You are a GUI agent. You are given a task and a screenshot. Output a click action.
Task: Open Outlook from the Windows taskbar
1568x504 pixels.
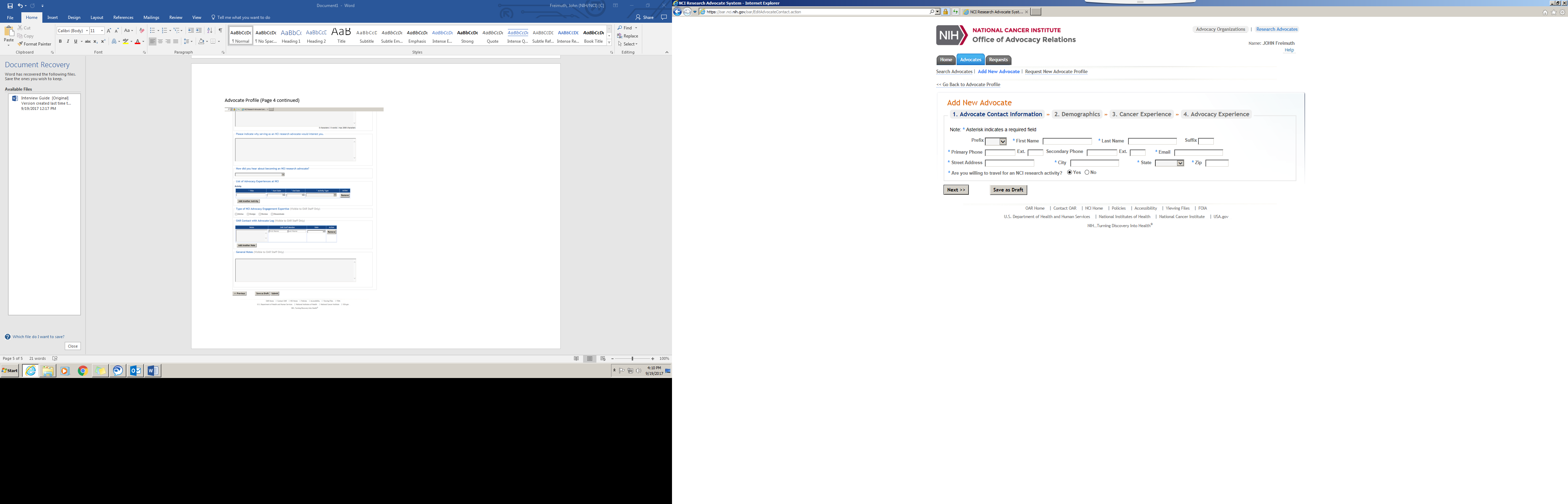(x=136, y=371)
